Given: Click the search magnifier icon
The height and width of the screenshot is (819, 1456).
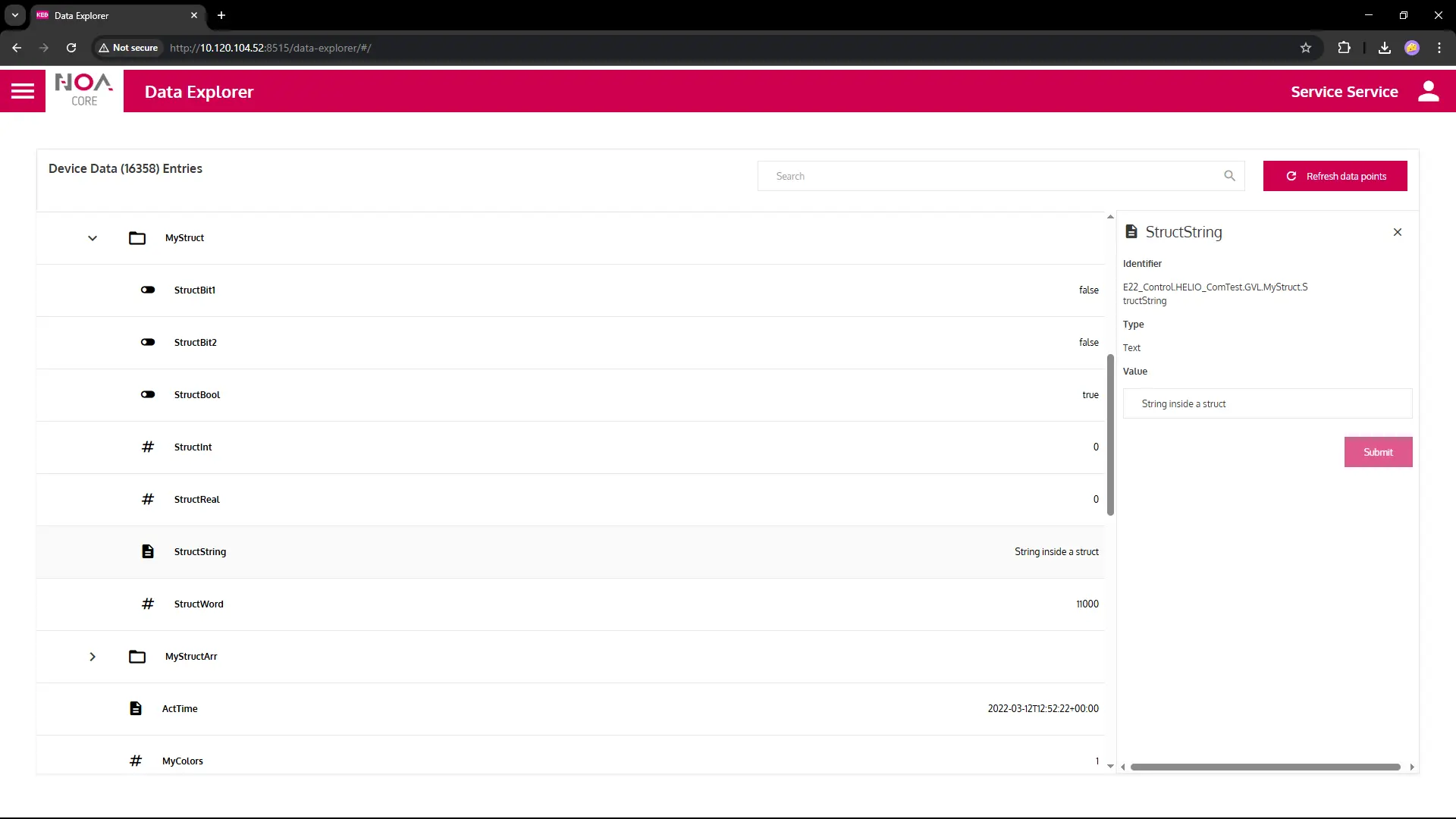Looking at the screenshot, I should point(1229,176).
